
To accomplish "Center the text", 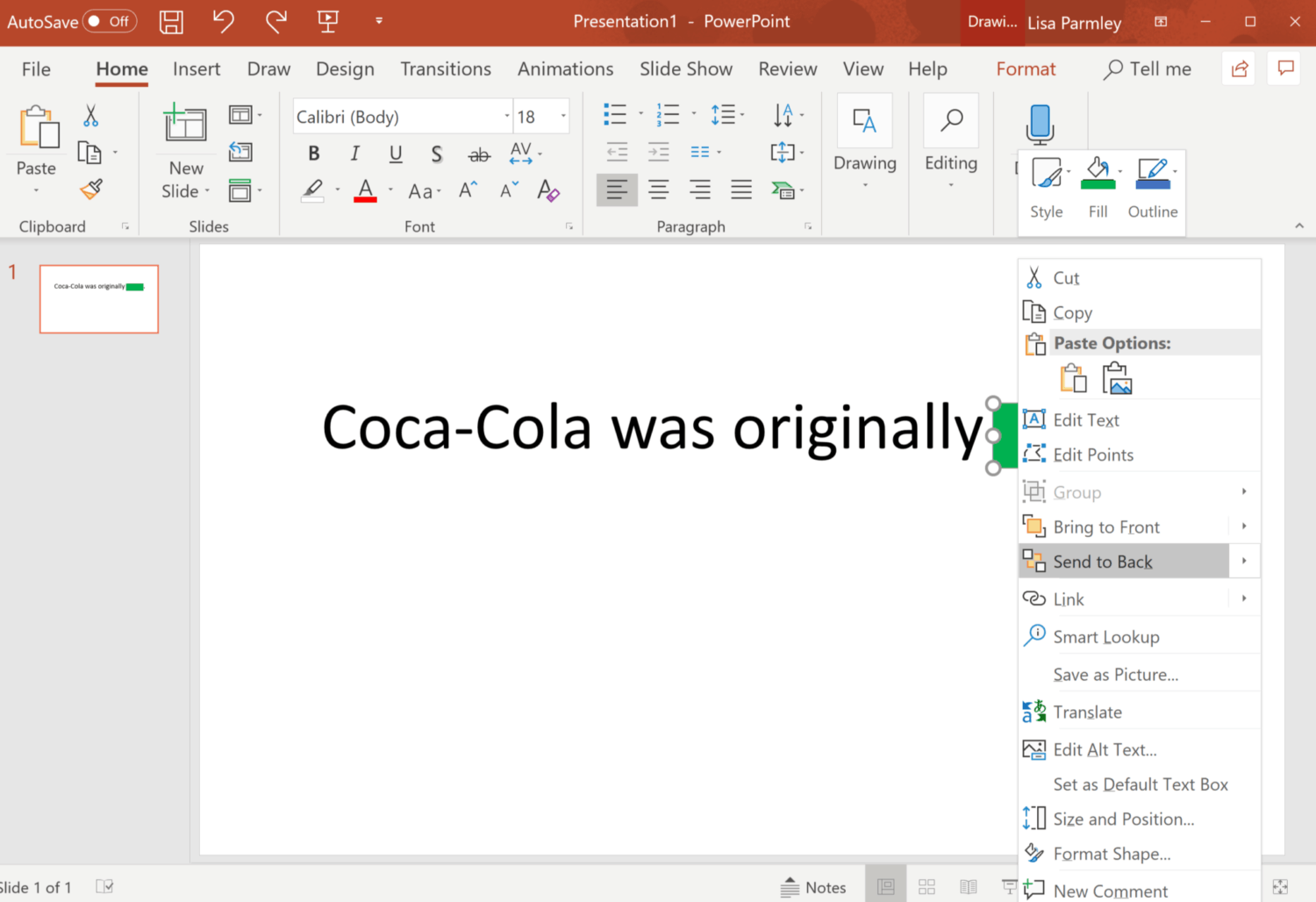I will [659, 190].
